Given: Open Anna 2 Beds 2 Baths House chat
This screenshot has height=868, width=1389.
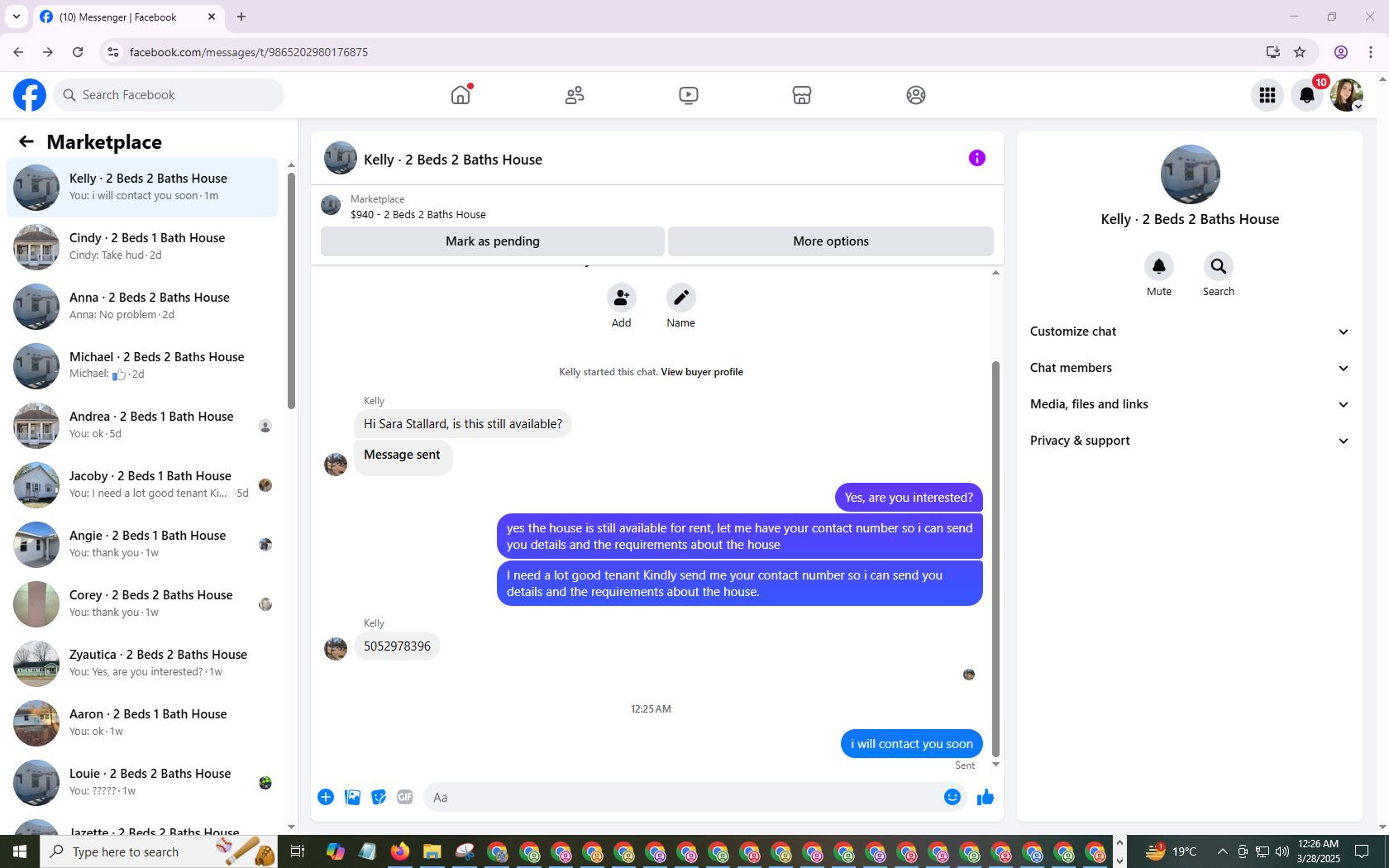Looking at the screenshot, I should click(142, 307).
